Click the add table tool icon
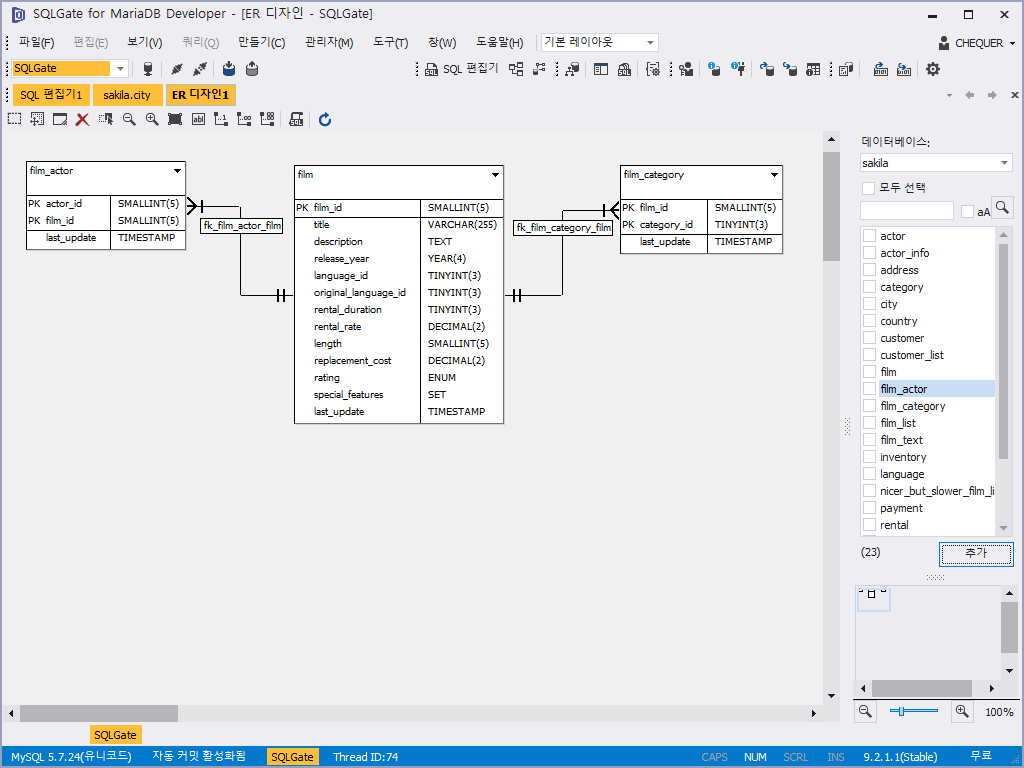 [37, 119]
